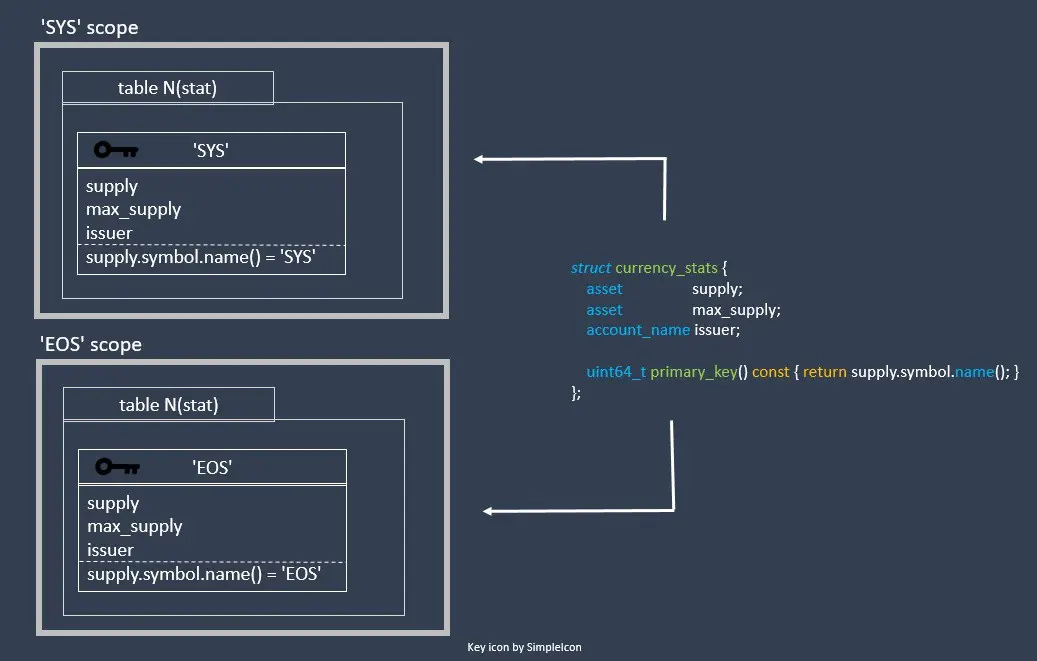The height and width of the screenshot is (661, 1037).
Task: Click 'asset supply;' code line
Action: click(x=664, y=289)
